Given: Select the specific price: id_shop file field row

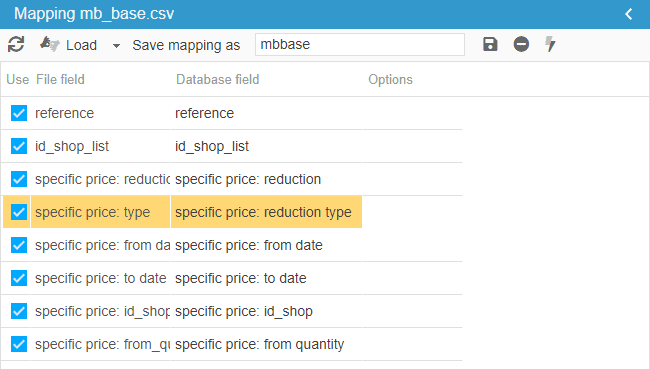Looking at the screenshot, I should 100,311.
